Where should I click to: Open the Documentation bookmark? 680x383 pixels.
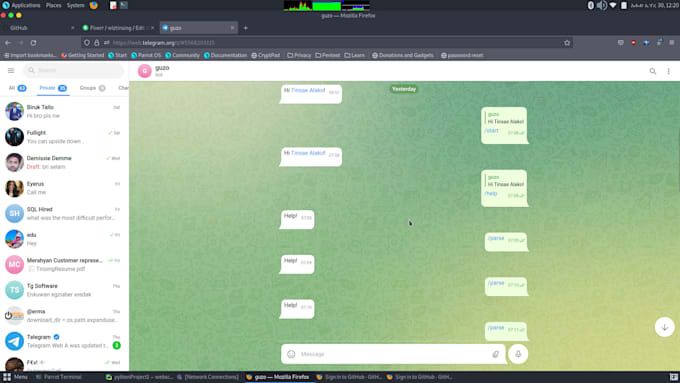coord(226,55)
